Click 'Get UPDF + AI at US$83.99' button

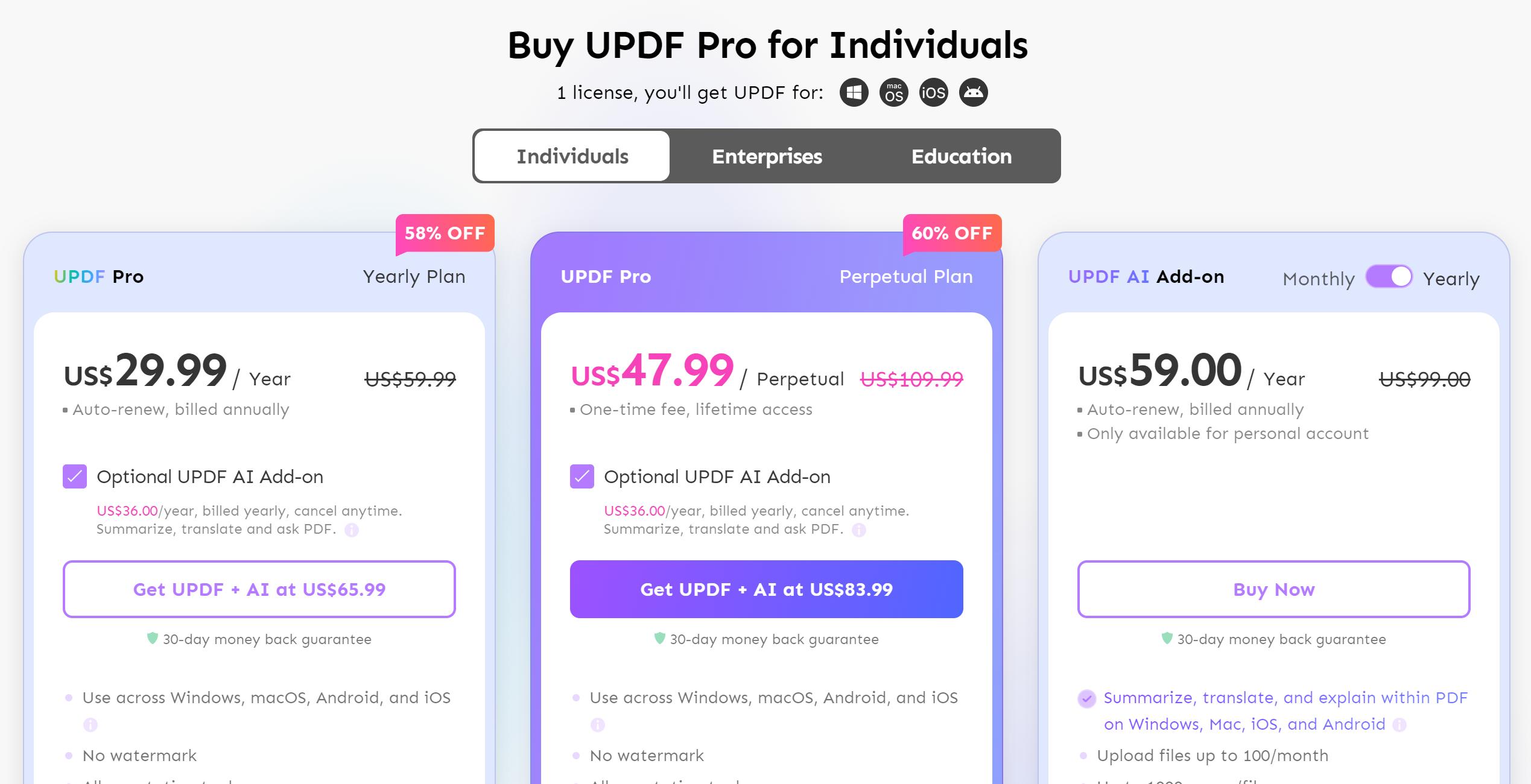766,589
